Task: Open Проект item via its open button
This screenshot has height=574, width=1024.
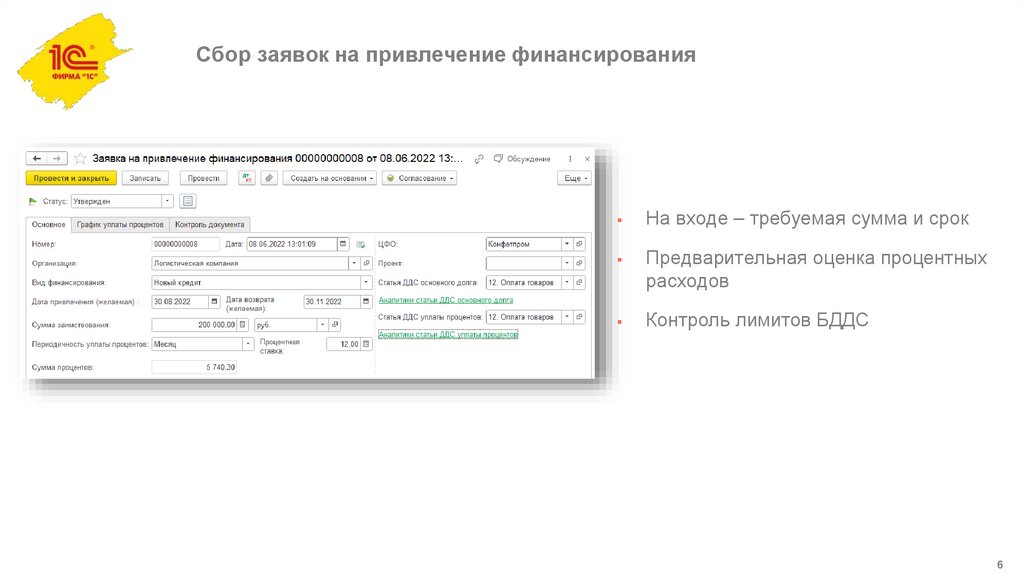Action: click(579, 263)
